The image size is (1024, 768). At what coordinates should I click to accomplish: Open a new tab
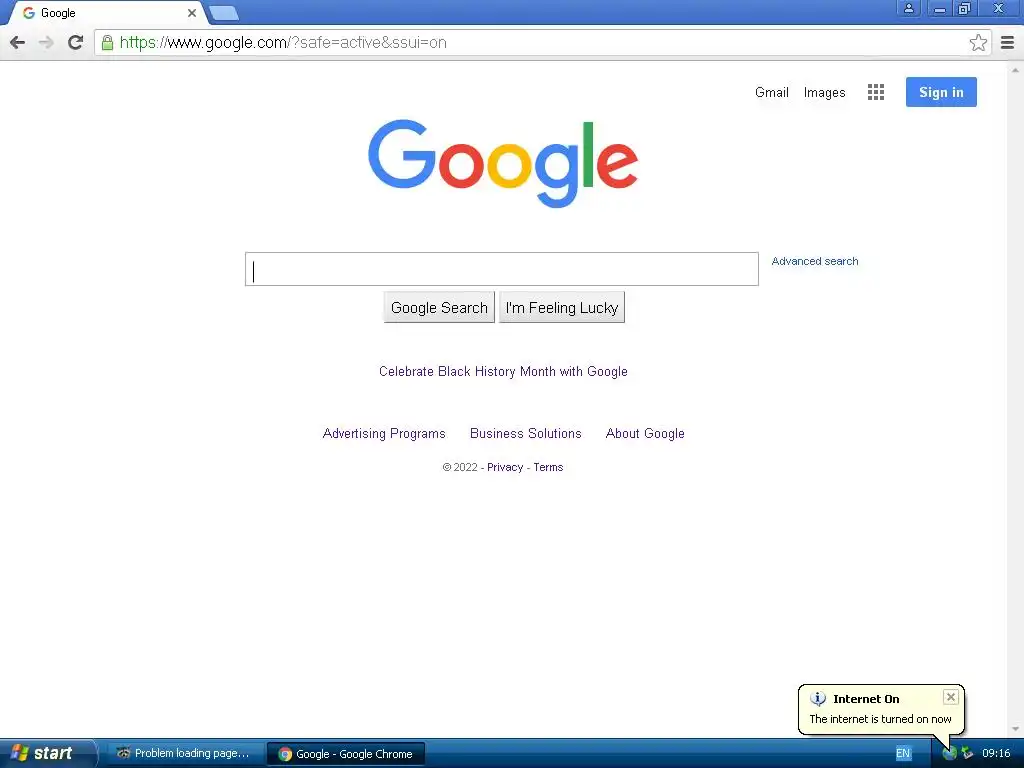pos(224,12)
